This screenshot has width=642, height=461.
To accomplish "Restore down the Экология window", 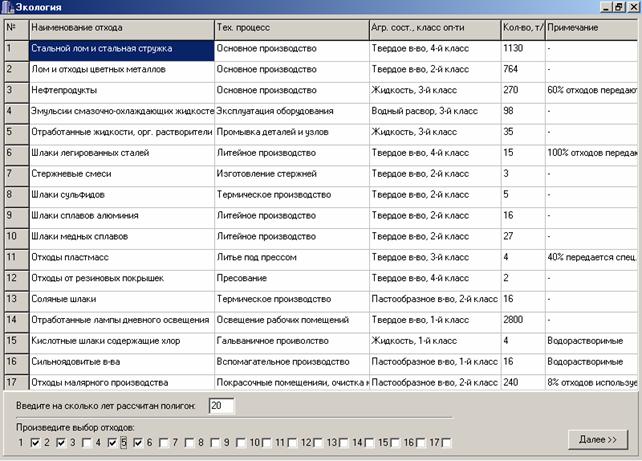I will point(618,7).
